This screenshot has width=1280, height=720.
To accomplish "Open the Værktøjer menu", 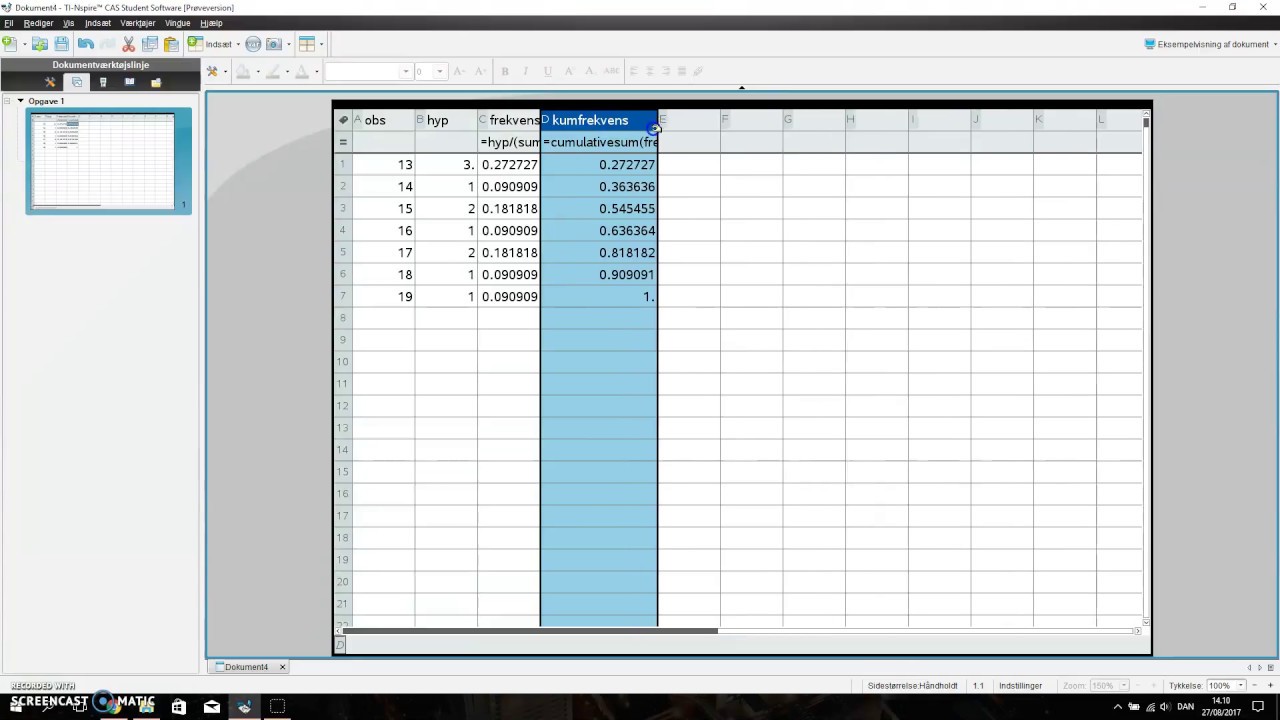I will coord(138,23).
